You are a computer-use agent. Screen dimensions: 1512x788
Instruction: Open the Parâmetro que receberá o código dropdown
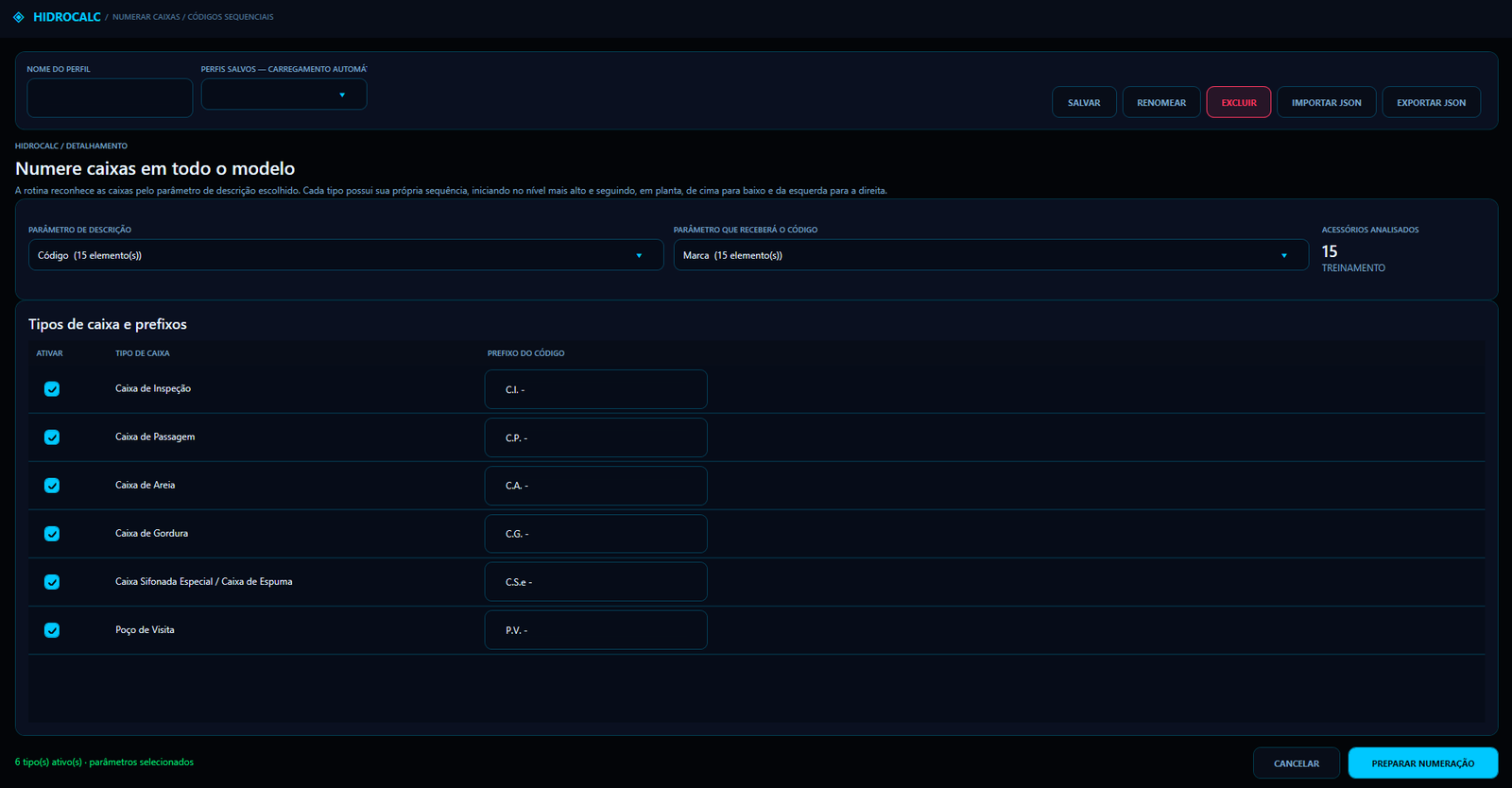click(990, 255)
